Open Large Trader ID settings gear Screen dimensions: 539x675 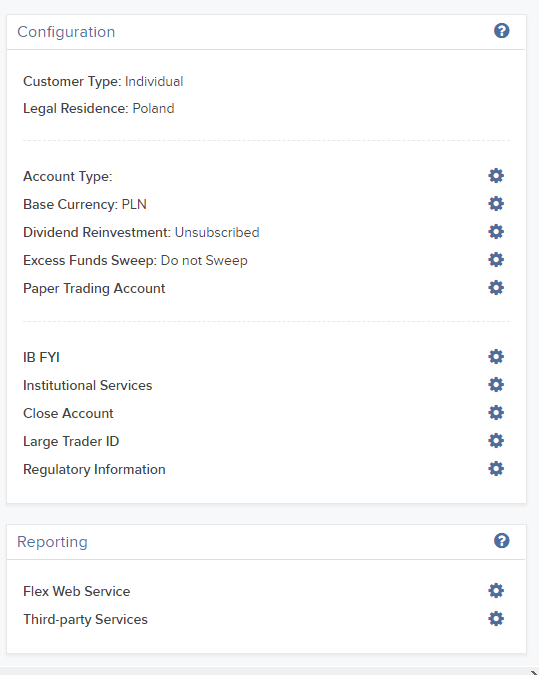pos(496,440)
